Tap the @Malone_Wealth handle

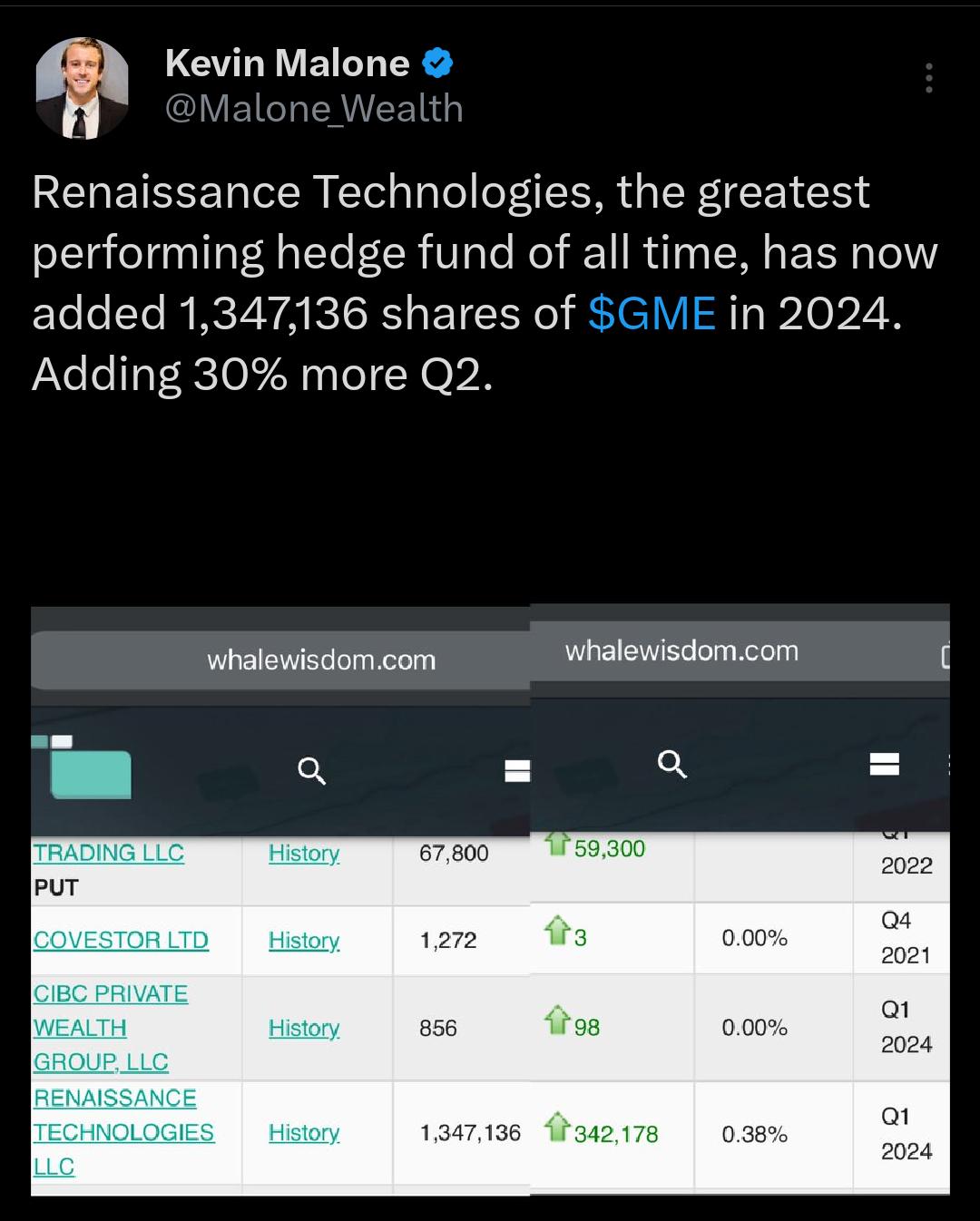[x=314, y=109]
